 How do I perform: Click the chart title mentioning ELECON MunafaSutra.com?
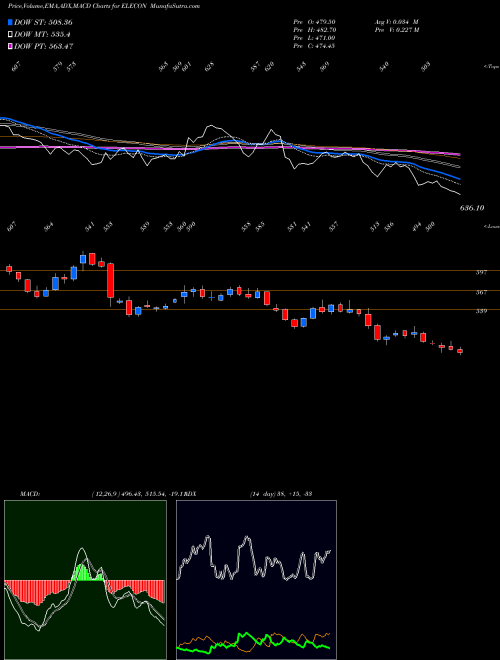pyautogui.click(x=104, y=6)
